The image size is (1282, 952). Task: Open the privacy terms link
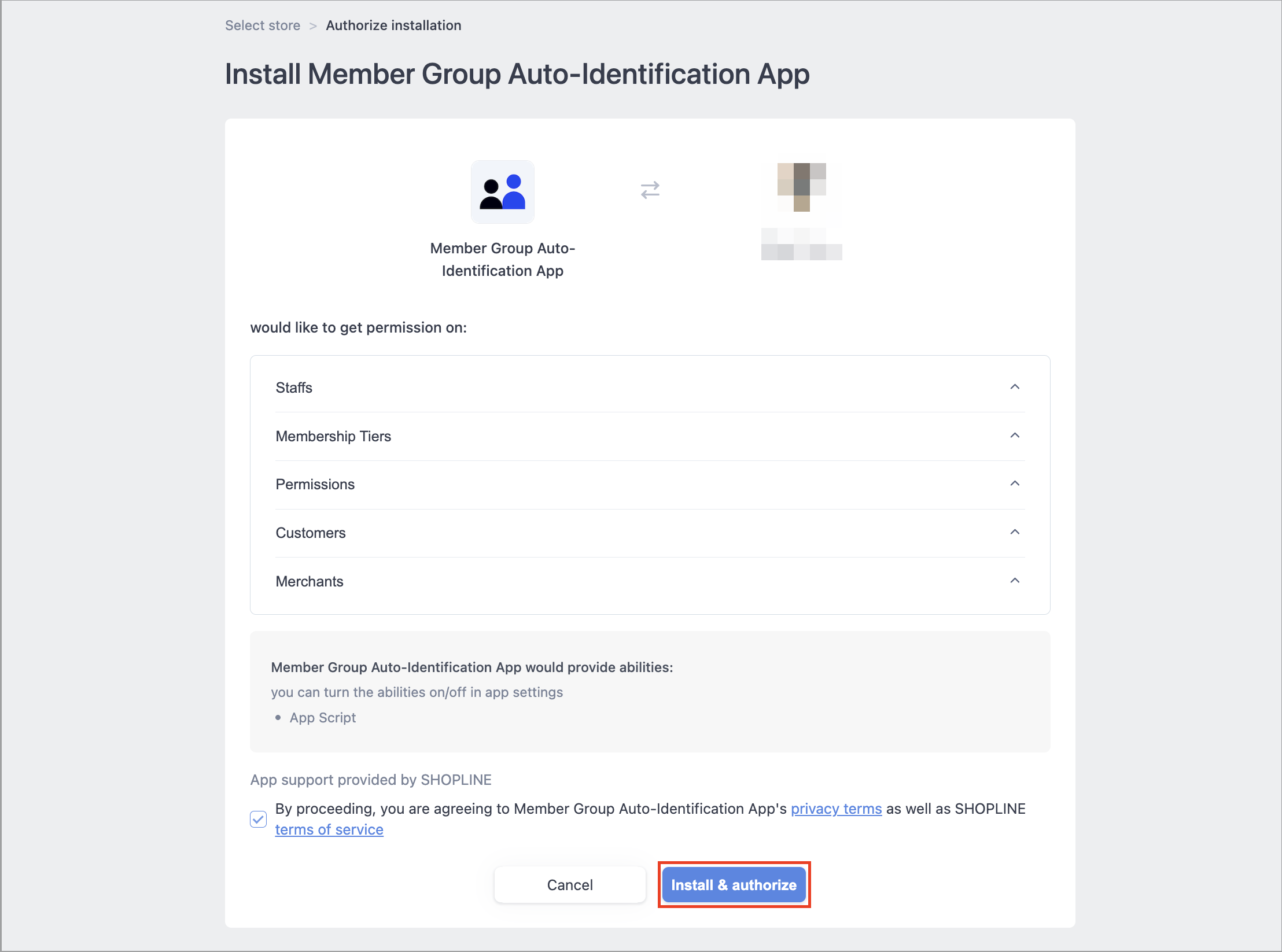tap(836, 809)
